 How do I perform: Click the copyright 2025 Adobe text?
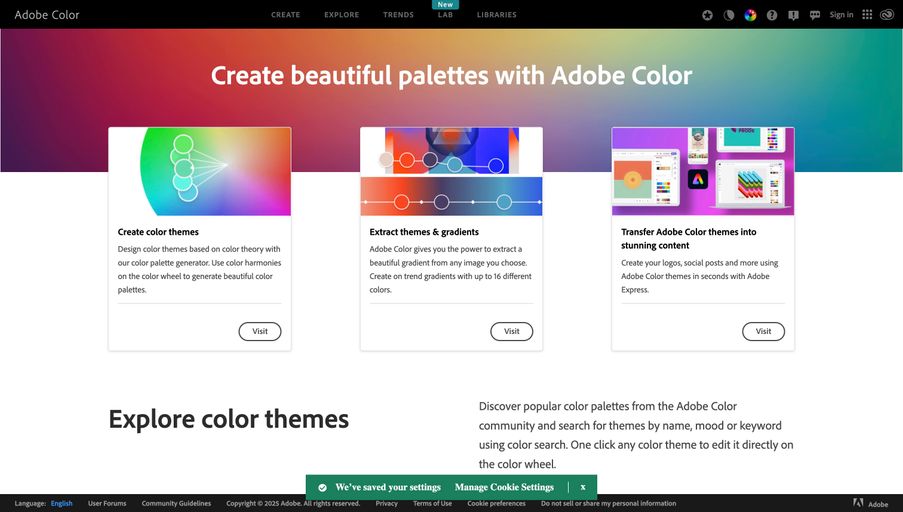(x=293, y=503)
